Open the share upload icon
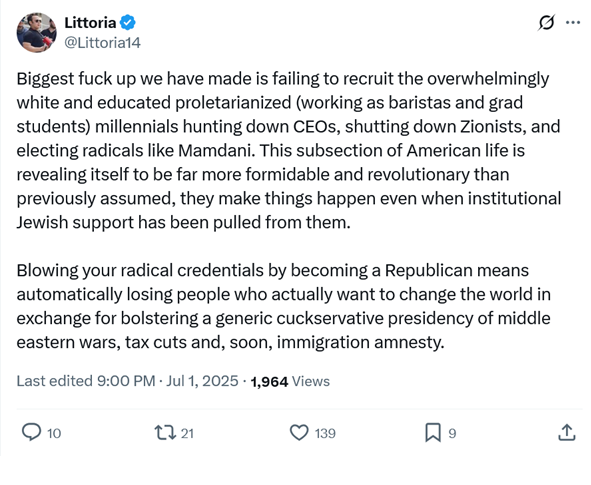The height and width of the screenshot is (485, 591). 567,432
